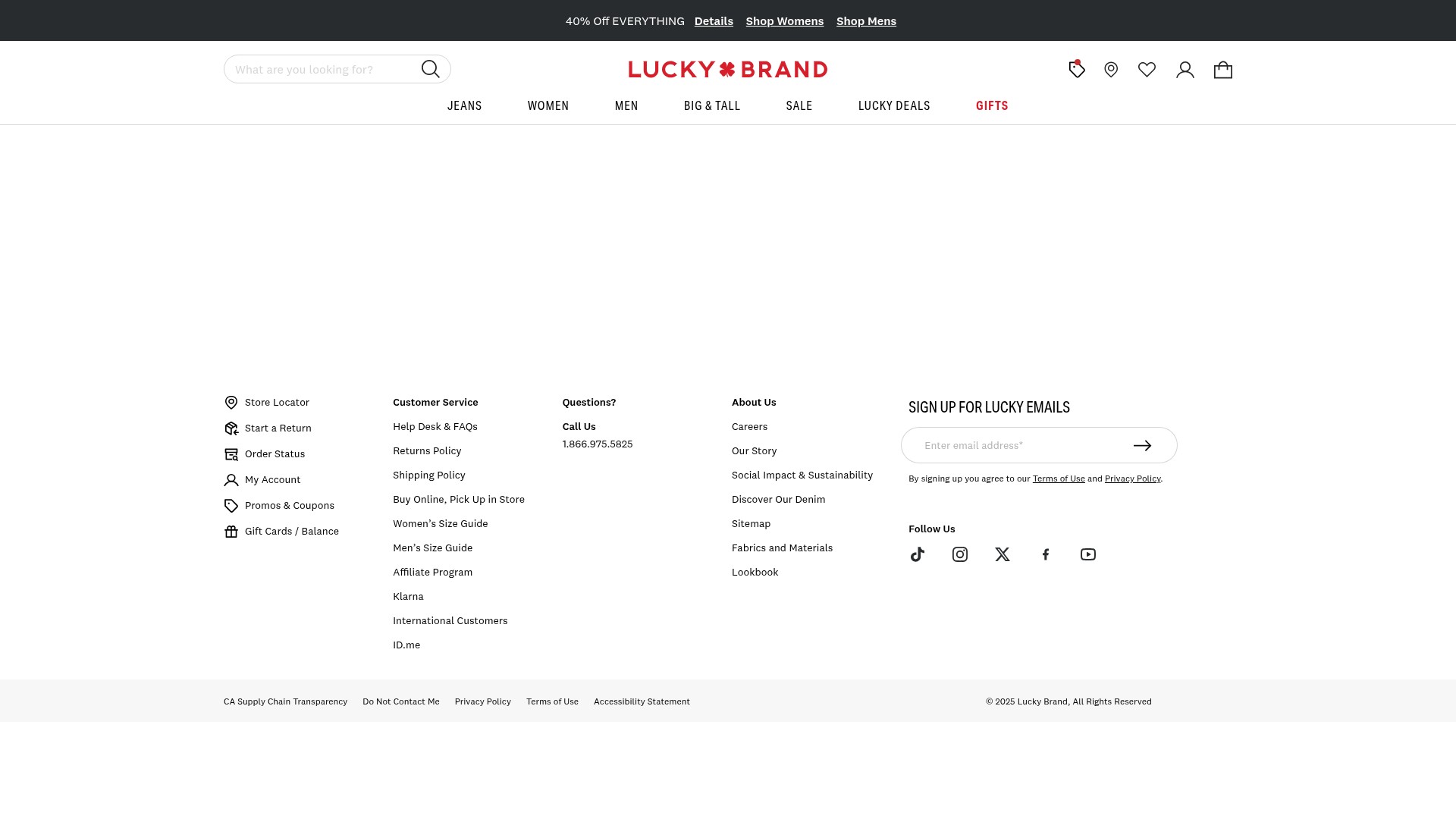The width and height of the screenshot is (1456, 819).
Task: Open the JEANS menu
Action: (465, 105)
